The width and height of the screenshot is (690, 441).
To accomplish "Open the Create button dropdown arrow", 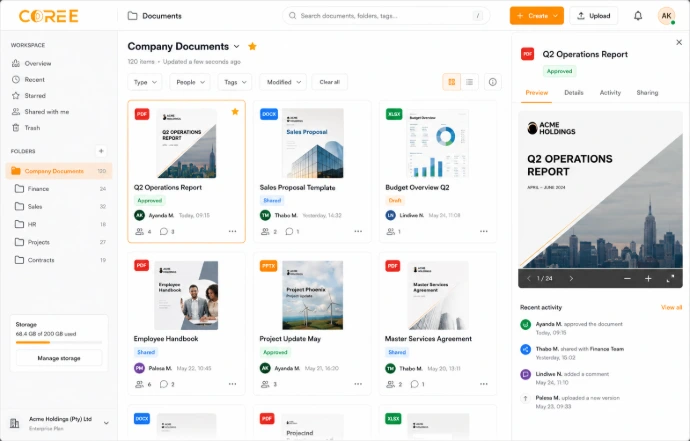I will tap(555, 16).
